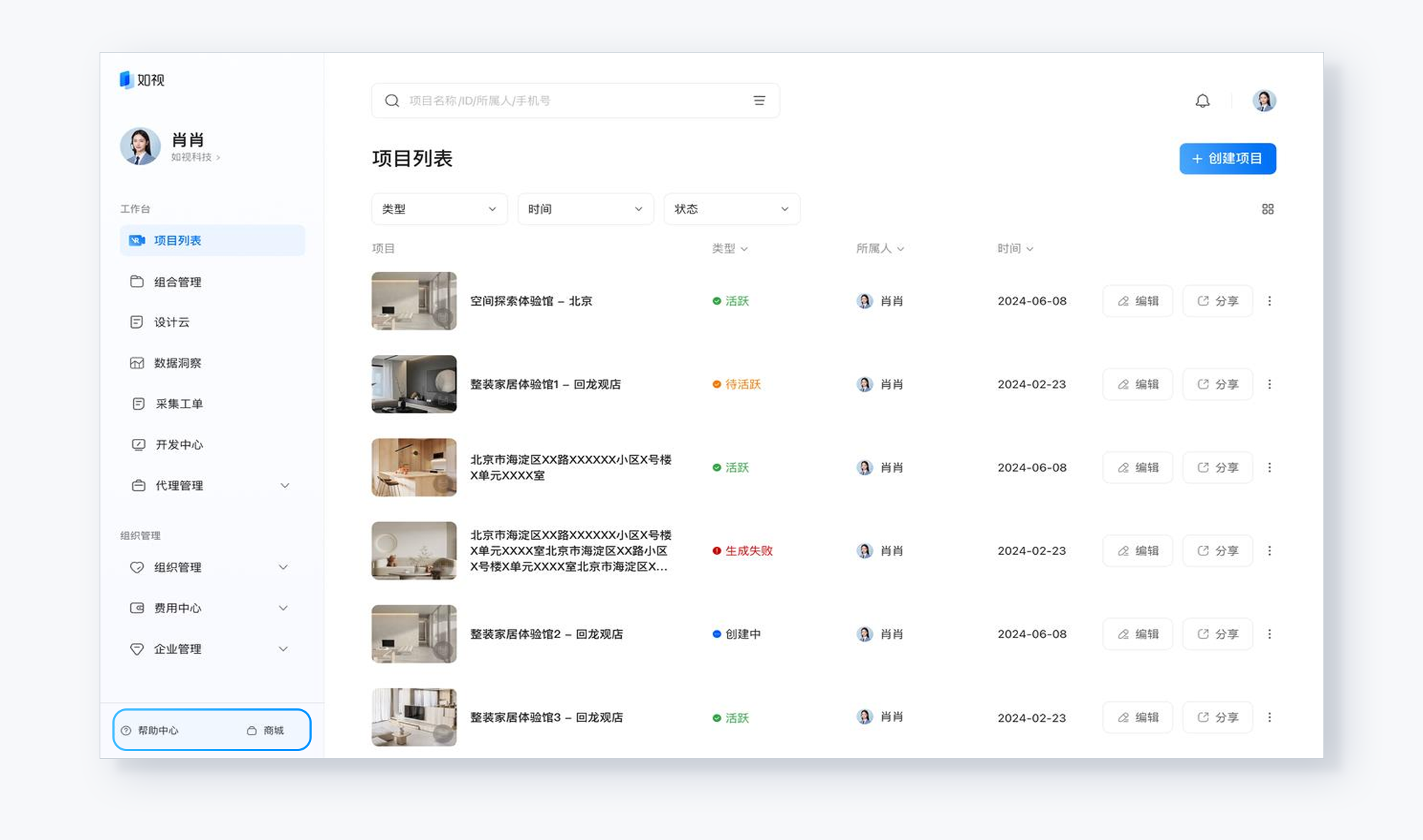The height and width of the screenshot is (840, 1423).
Task: Focus the project search field
Action: (x=575, y=101)
